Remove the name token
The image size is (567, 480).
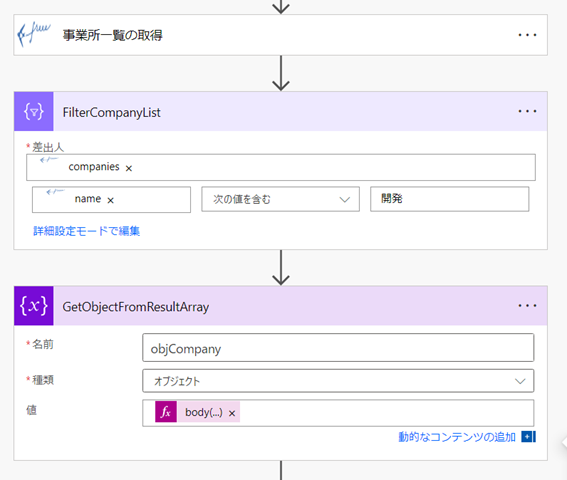111,200
